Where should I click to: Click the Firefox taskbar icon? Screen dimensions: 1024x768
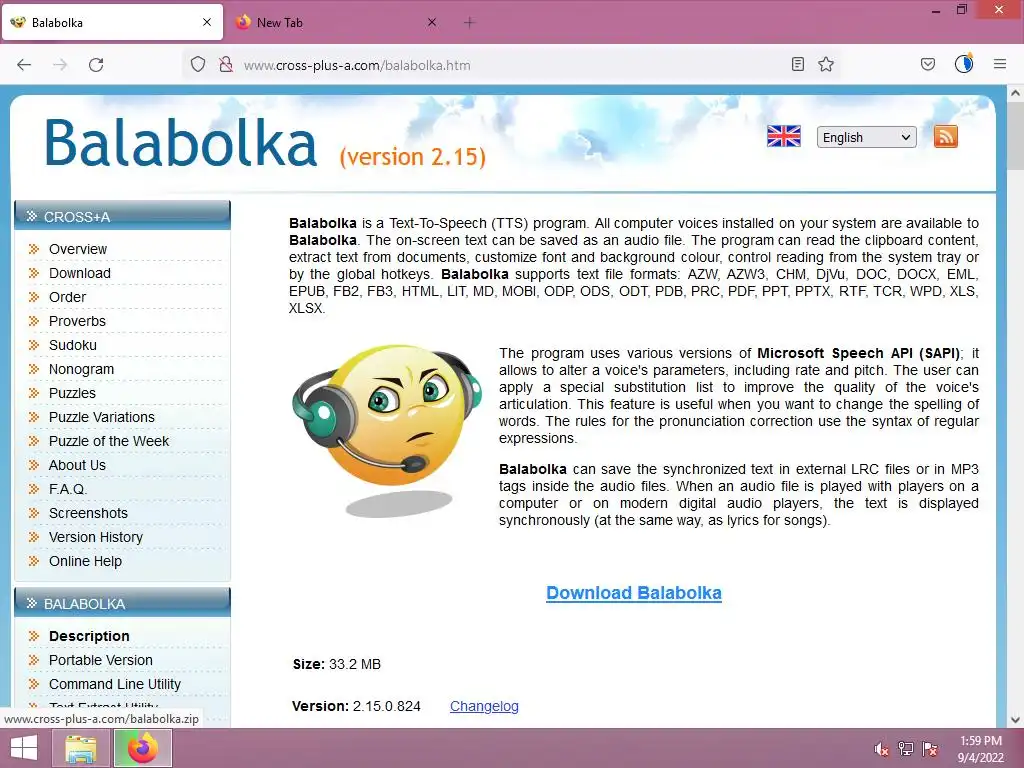pos(143,748)
